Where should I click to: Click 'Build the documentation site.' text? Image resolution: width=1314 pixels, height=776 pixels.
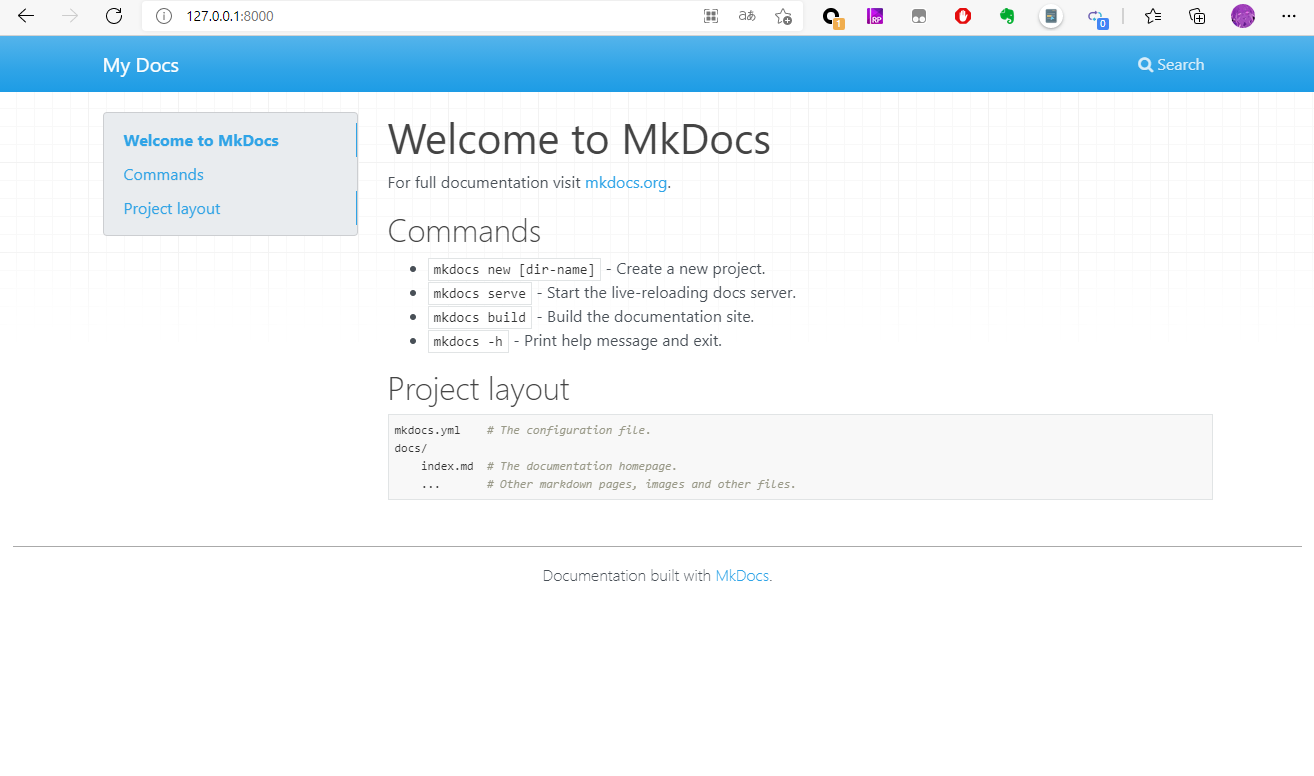coord(650,317)
